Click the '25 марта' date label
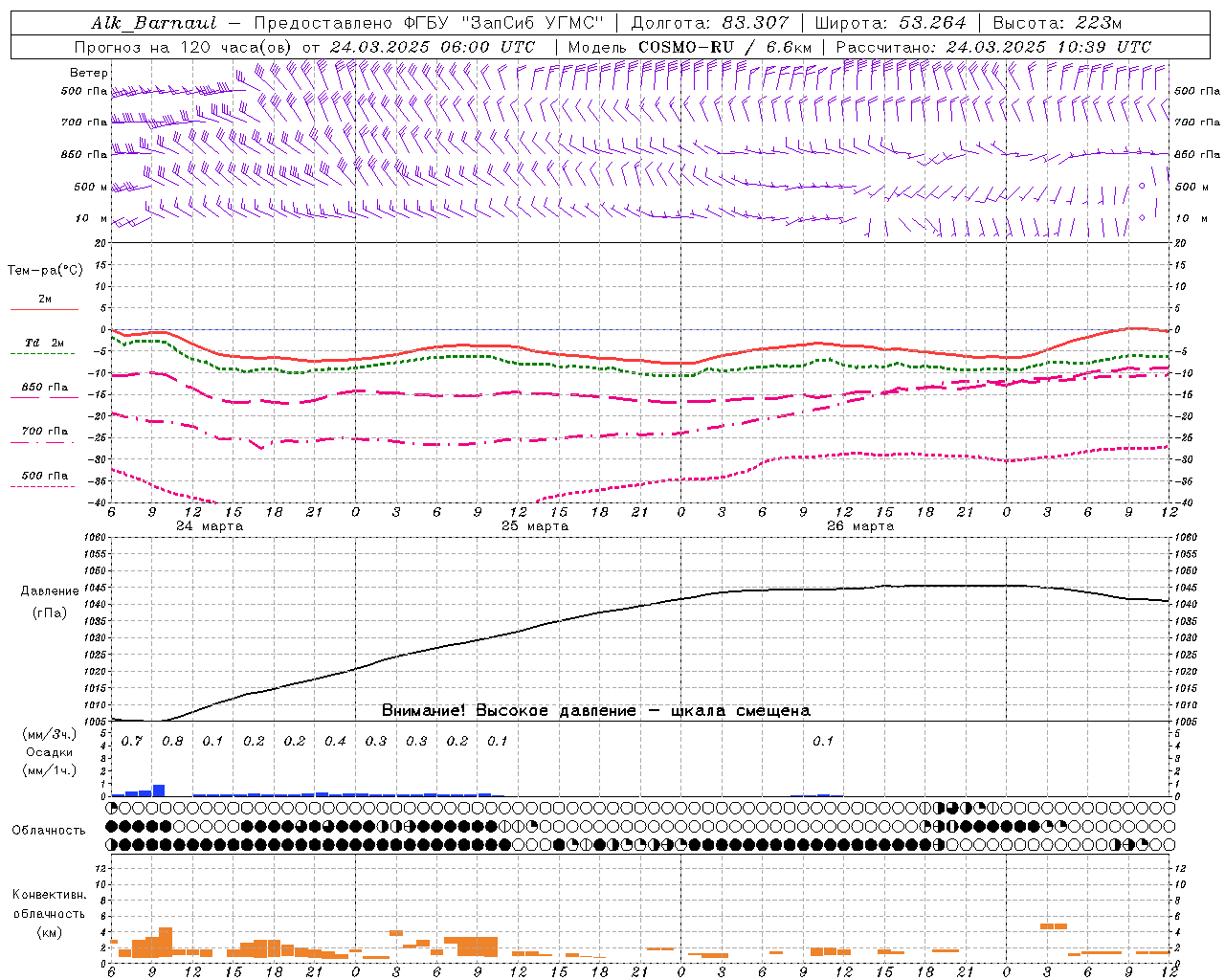The image size is (1225, 980). 535,526
